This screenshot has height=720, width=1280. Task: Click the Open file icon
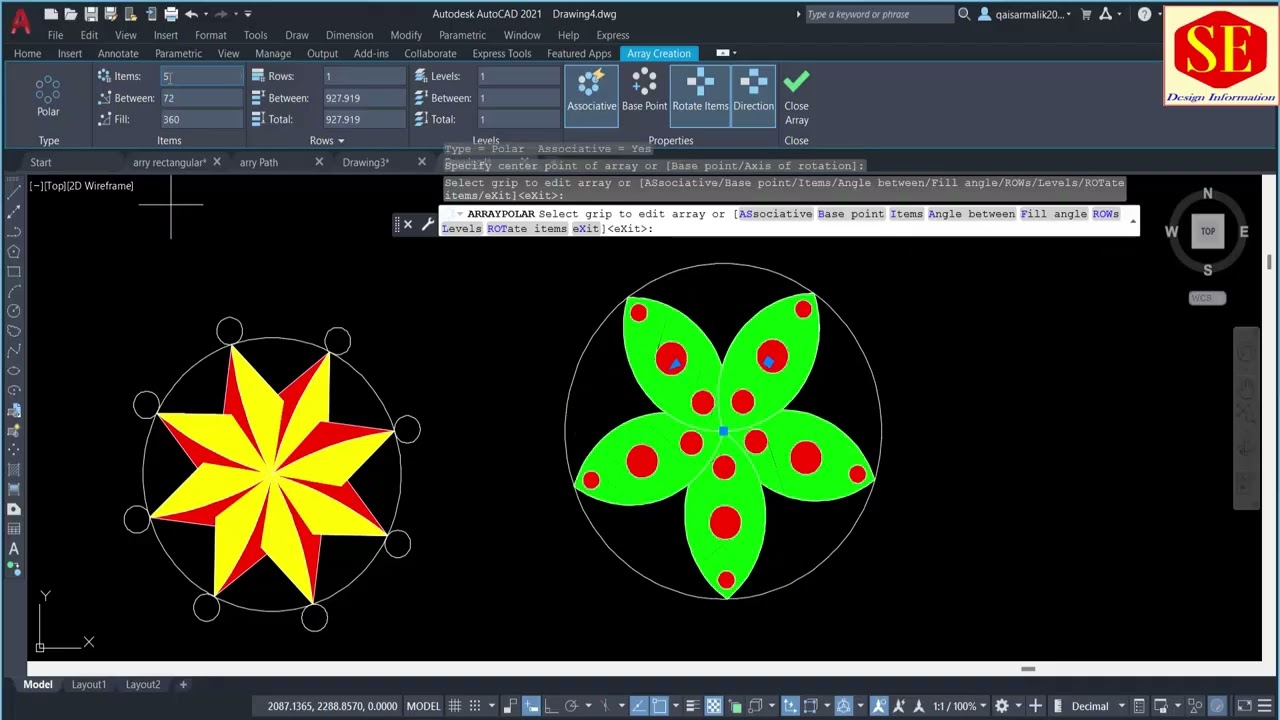point(72,14)
